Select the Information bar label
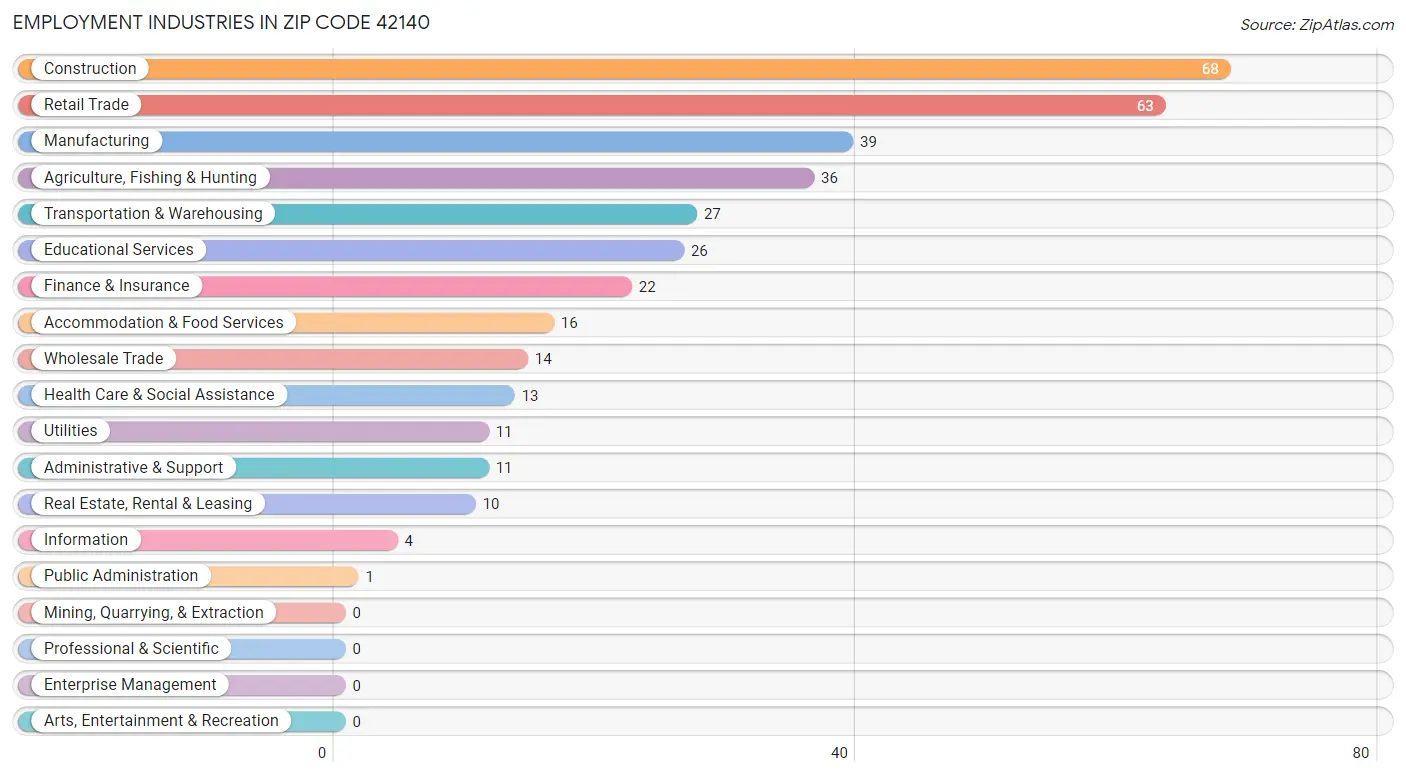The image size is (1406, 776). click(86, 539)
